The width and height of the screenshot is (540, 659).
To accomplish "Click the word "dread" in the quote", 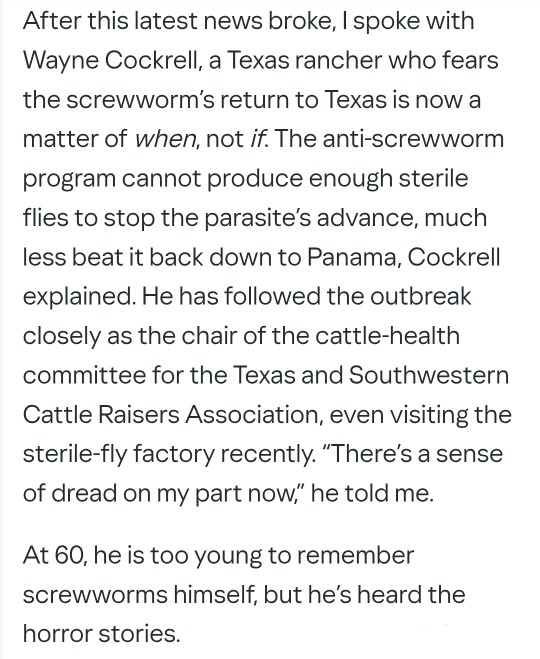I will [x=86, y=493].
